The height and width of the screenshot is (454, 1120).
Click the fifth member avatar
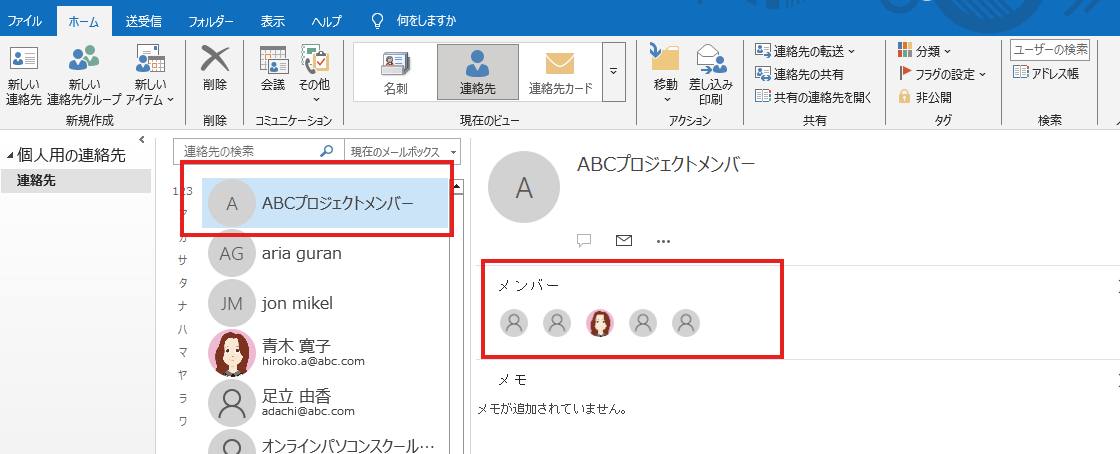click(686, 323)
